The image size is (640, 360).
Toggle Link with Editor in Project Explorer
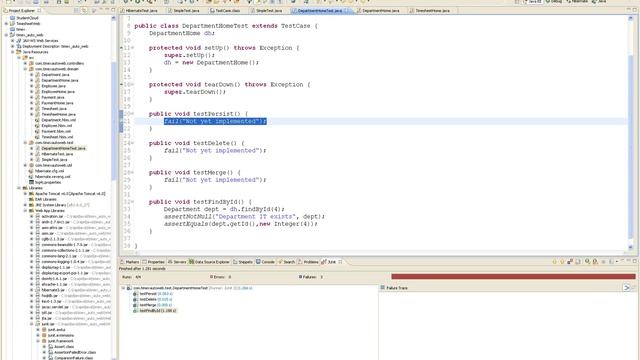[84, 11]
